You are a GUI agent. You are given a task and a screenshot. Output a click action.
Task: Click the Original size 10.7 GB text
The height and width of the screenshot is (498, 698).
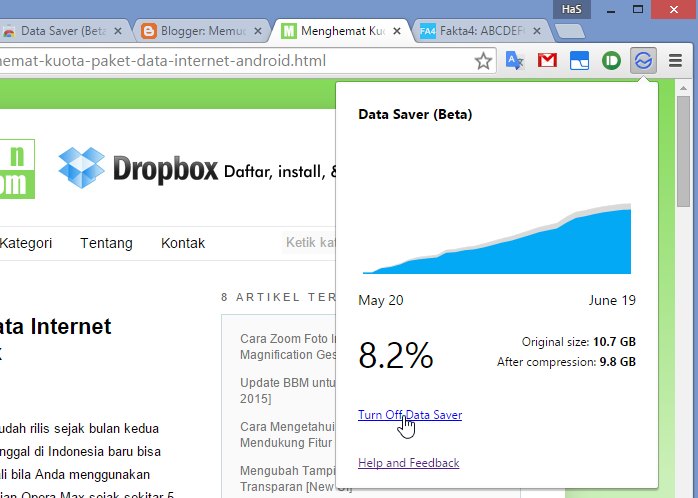579,342
